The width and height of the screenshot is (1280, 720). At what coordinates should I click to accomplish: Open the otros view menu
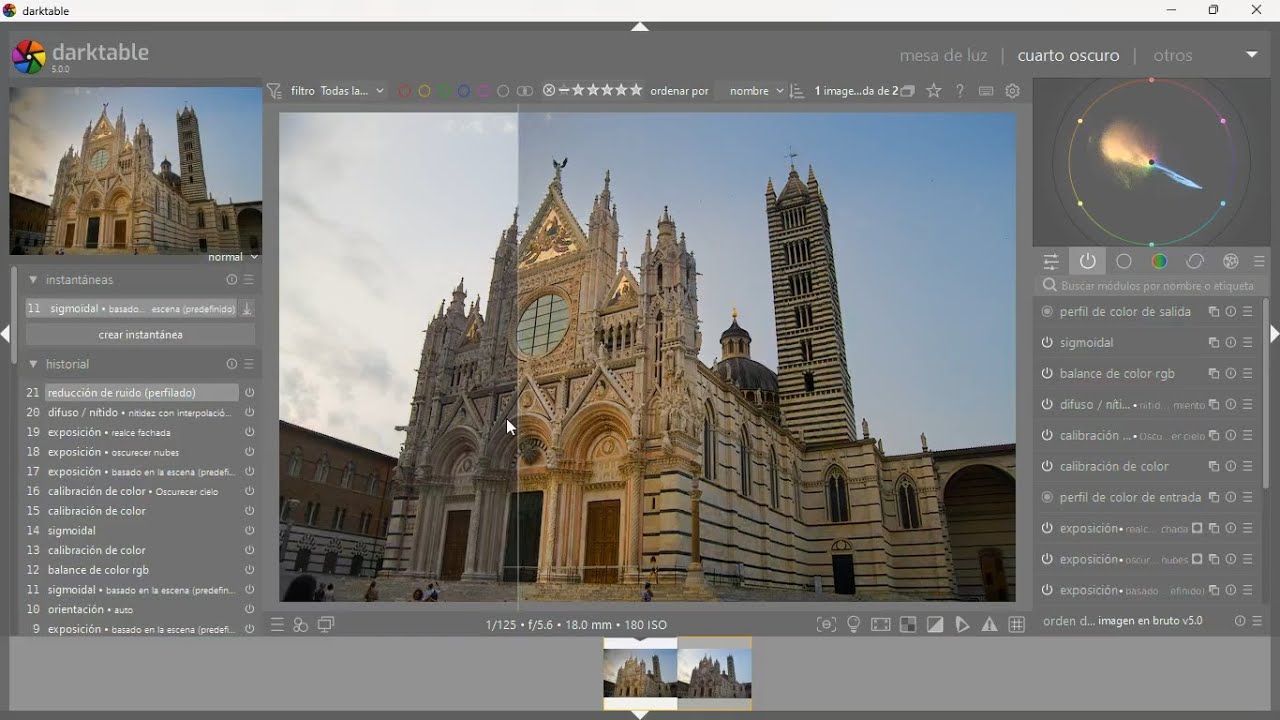pos(1173,56)
